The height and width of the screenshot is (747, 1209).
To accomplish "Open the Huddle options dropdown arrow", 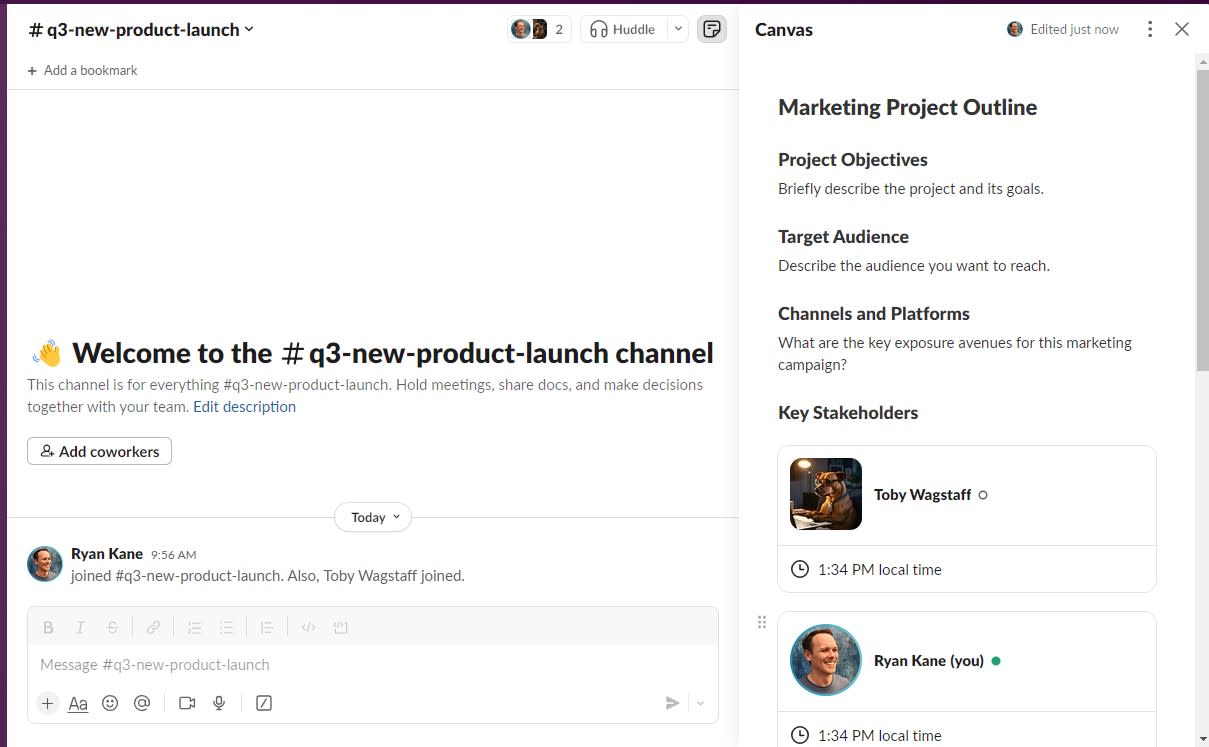I will tap(678, 29).
